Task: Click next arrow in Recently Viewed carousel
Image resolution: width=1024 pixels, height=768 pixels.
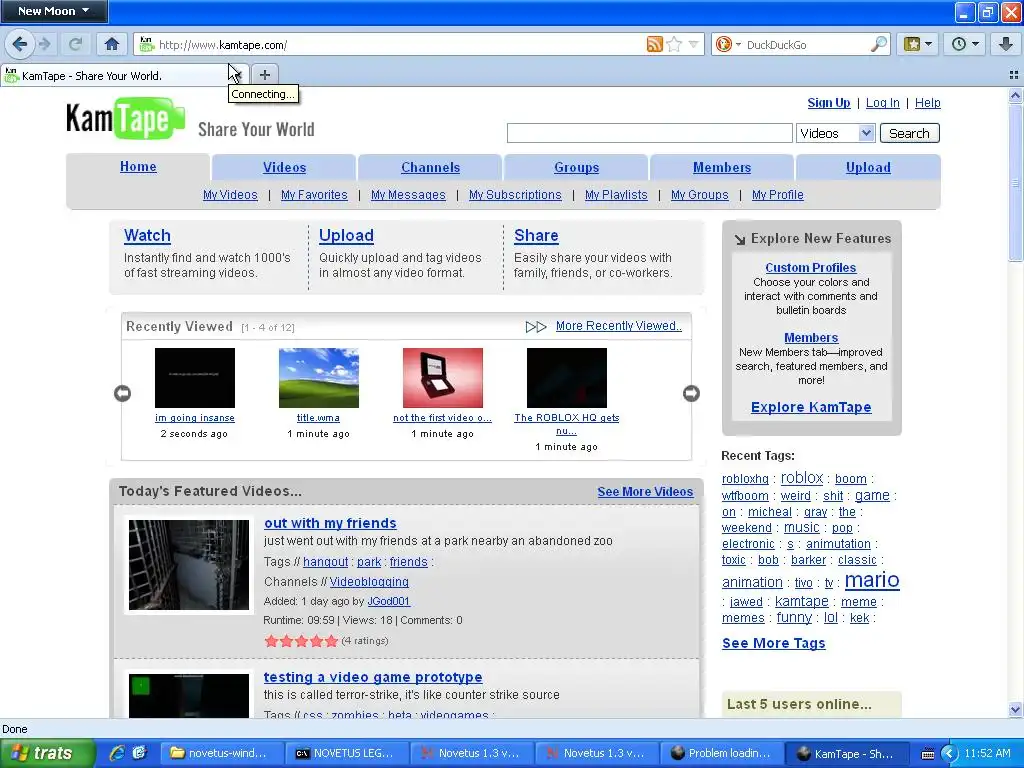Action: click(x=691, y=393)
